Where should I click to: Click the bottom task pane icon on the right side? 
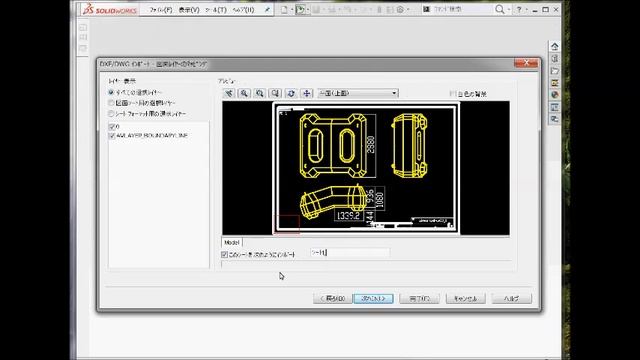554,119
